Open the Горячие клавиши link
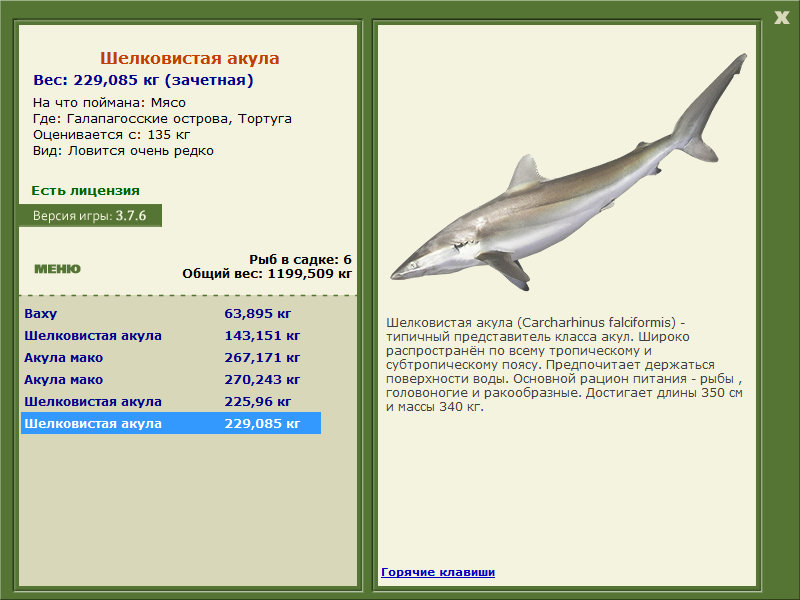The width and height of the screenshot is (800, 600). click(438, 572)
